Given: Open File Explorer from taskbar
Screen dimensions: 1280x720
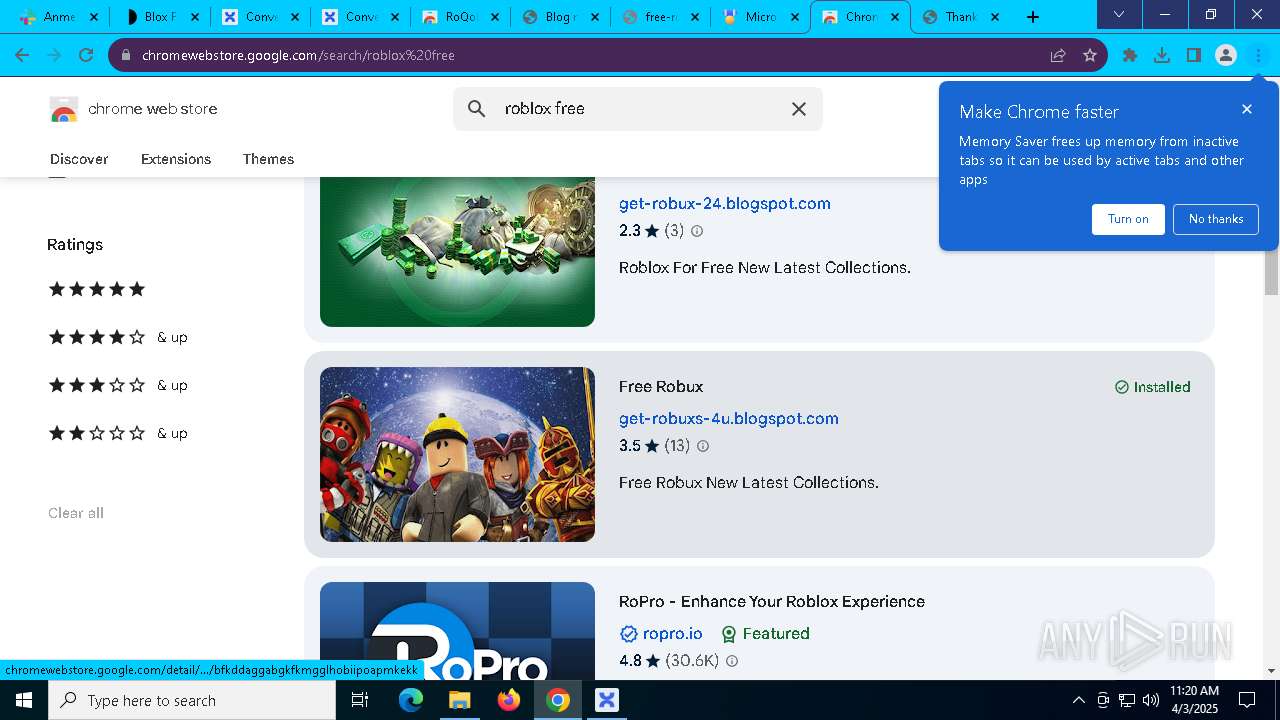Looking at the screenshot, I should [x=459, y=700].
